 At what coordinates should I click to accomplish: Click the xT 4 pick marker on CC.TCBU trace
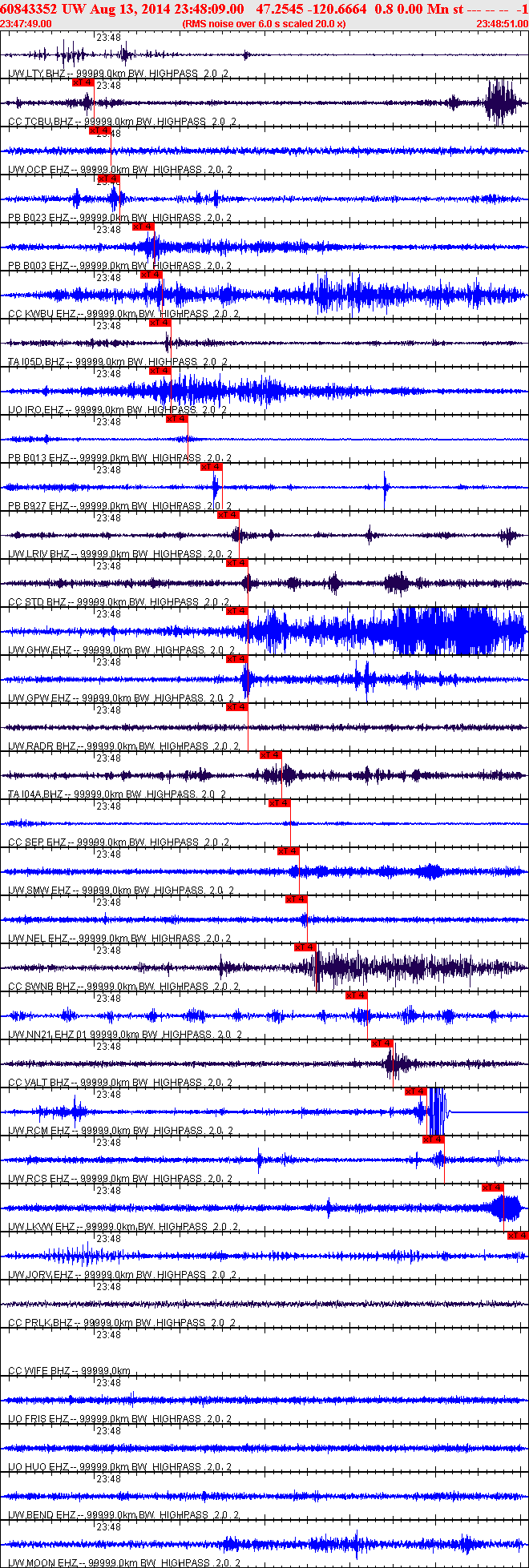click(x=83, y=82)
